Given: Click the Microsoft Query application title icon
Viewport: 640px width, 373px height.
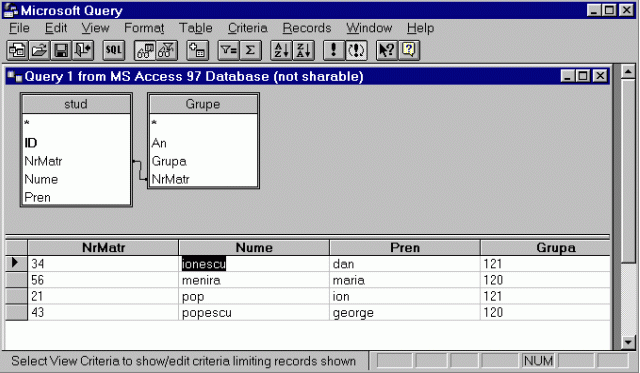Looking at the screenshot, I should 11,10.
